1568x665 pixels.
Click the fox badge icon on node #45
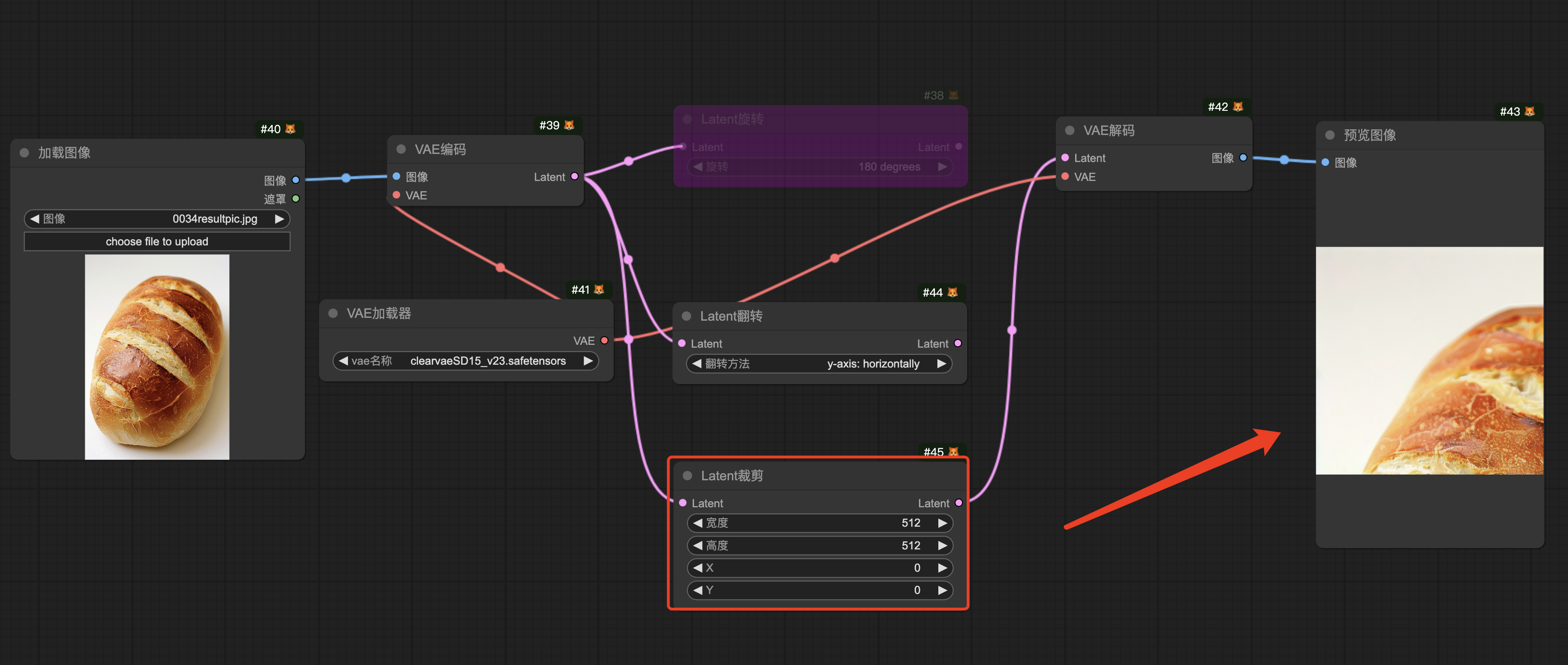pyautogui.click(x=953, y=452)
